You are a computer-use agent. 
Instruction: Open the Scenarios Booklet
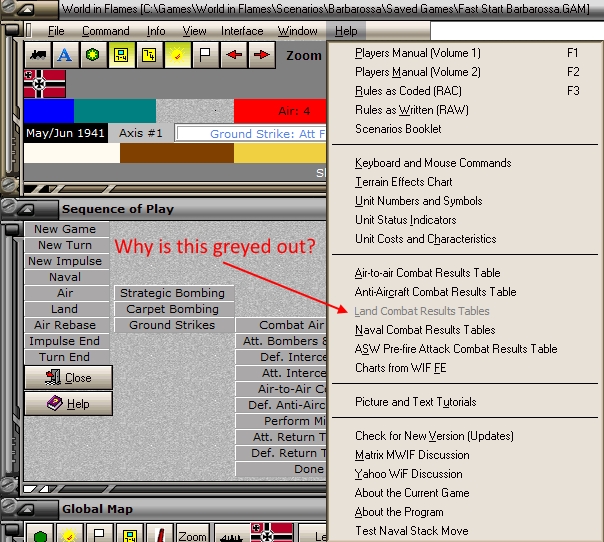coord(465,129)
